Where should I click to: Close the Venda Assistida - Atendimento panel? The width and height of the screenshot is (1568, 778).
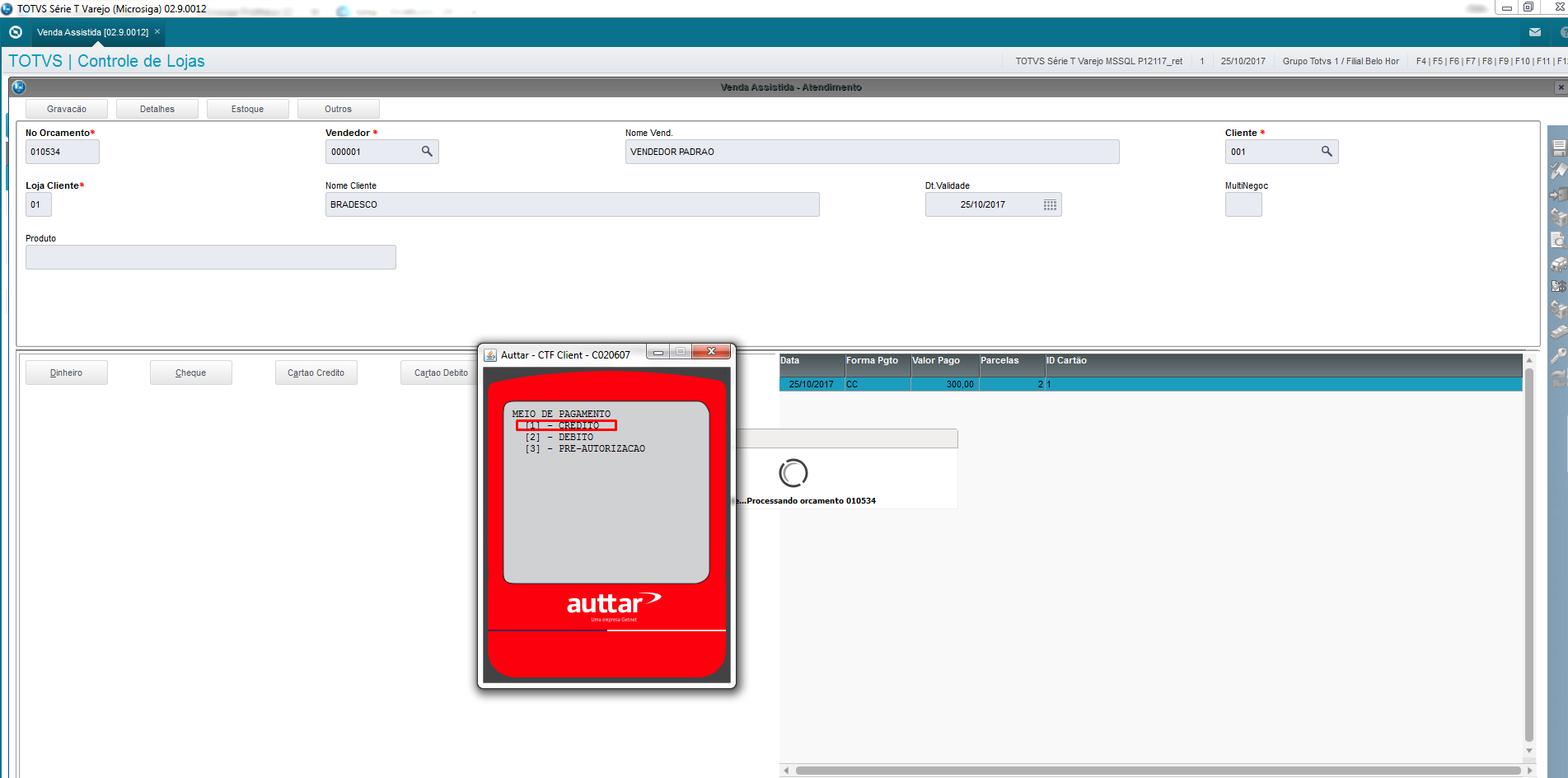(1561, 87)
